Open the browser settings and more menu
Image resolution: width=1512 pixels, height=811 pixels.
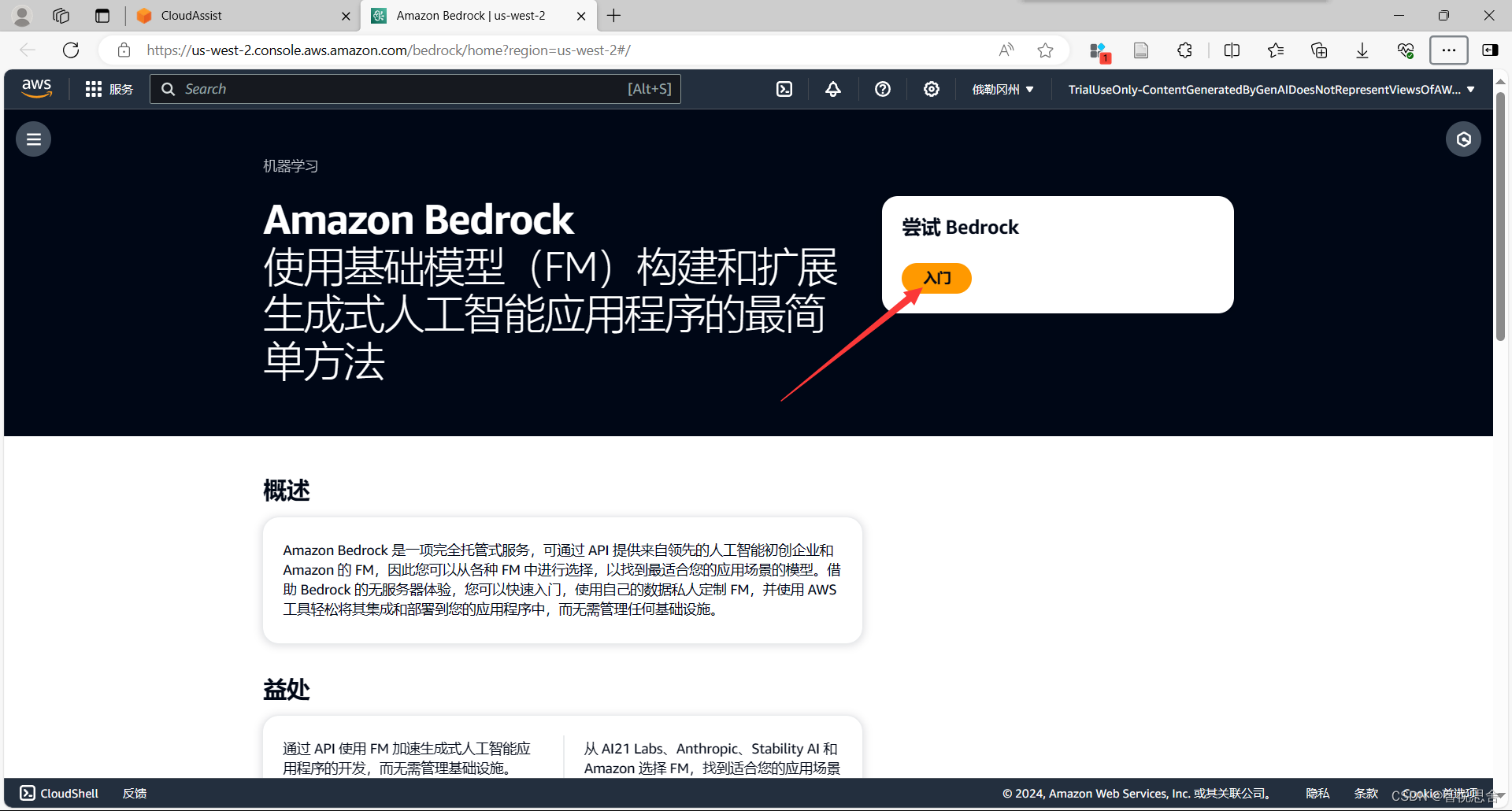point(1449,50)
